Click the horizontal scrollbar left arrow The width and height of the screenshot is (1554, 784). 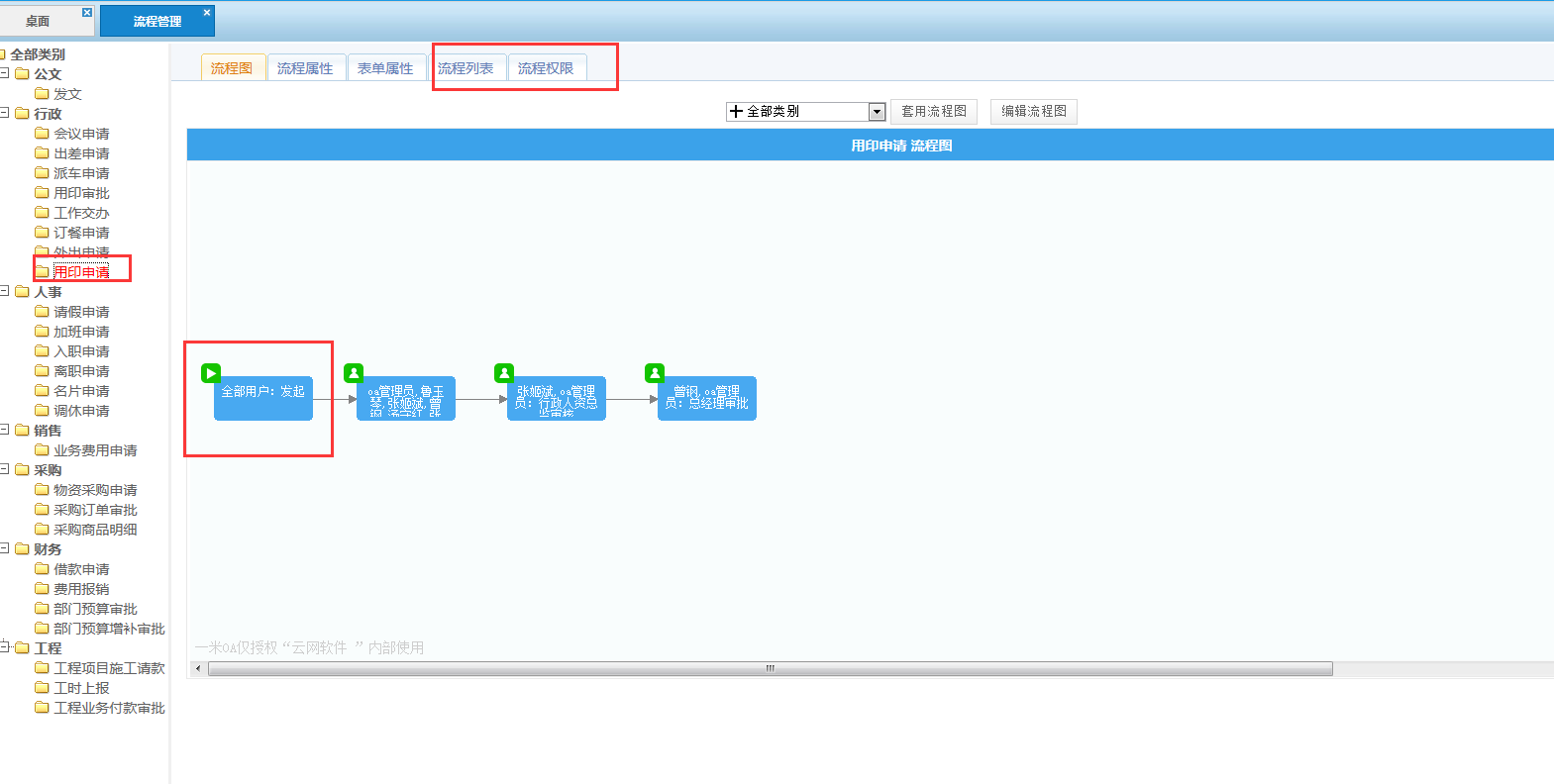pos(198,669)
